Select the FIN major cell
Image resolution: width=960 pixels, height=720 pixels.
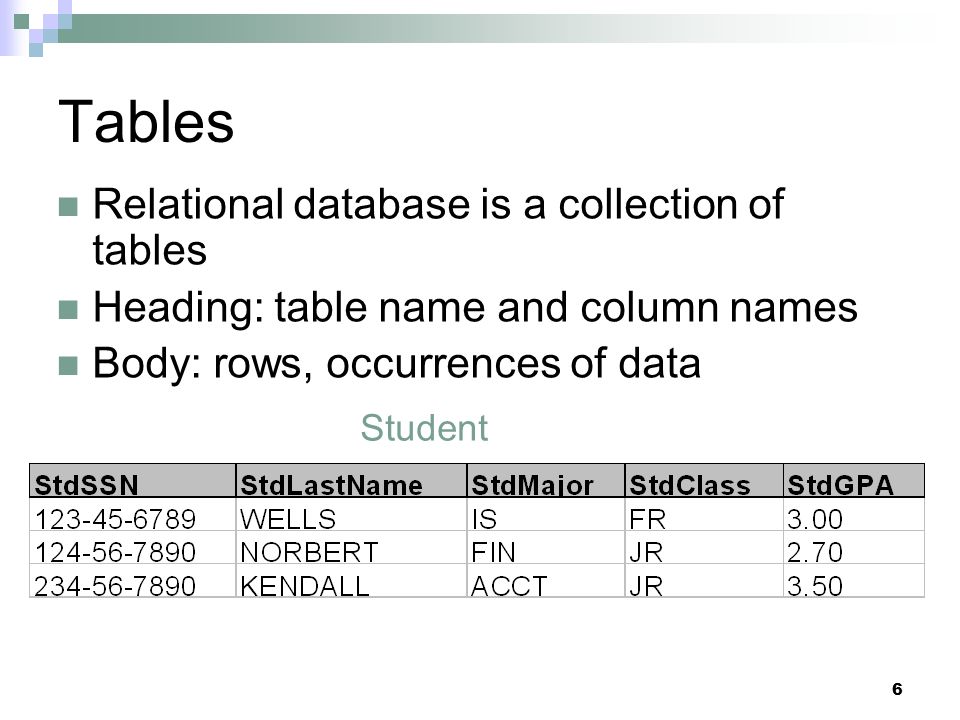[546, 547]
